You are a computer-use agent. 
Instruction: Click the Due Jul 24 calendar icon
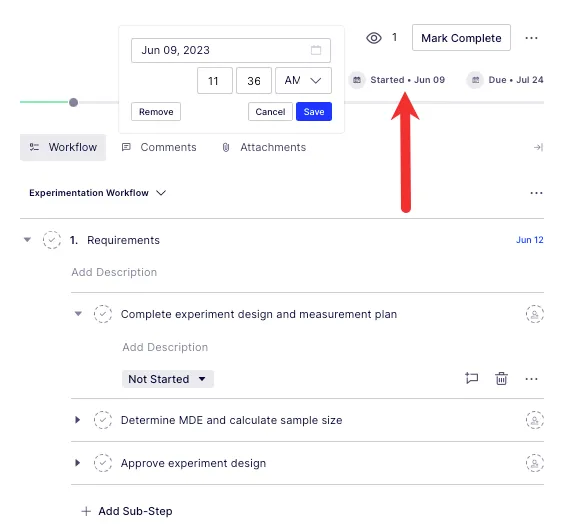coord(475,80)
